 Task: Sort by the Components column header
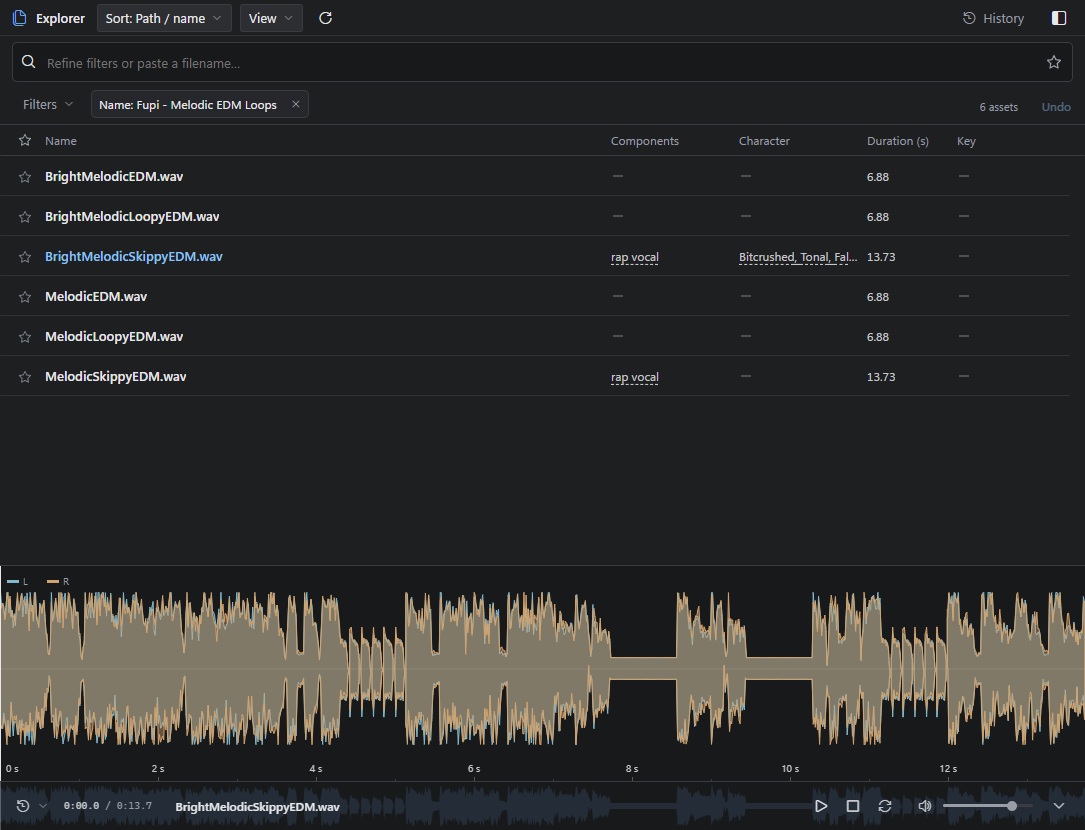(x=644, y=141)
